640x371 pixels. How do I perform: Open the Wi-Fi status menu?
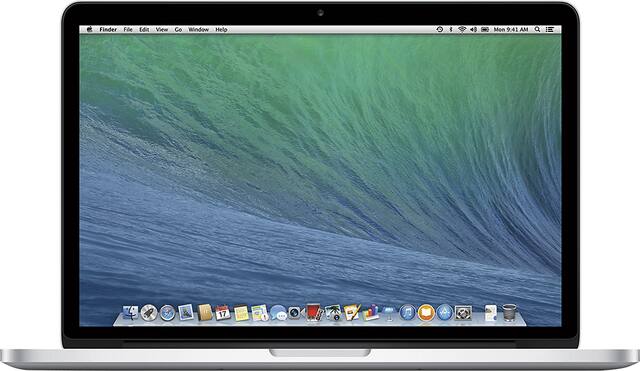click(x=462, y=29)
